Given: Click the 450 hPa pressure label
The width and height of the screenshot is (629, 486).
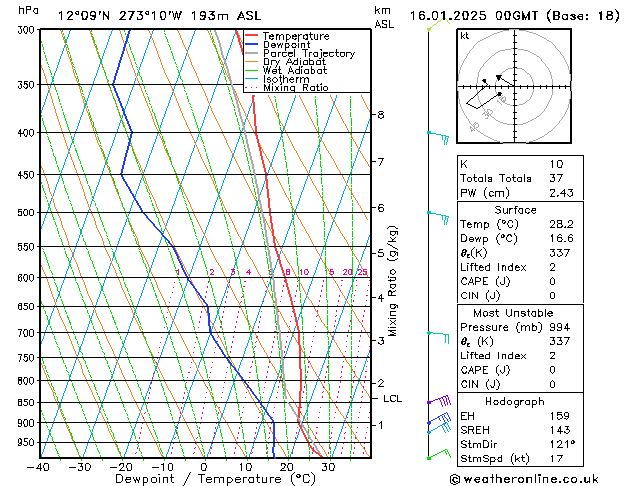Looking at the screenshot, I should (x=28, y=174).
